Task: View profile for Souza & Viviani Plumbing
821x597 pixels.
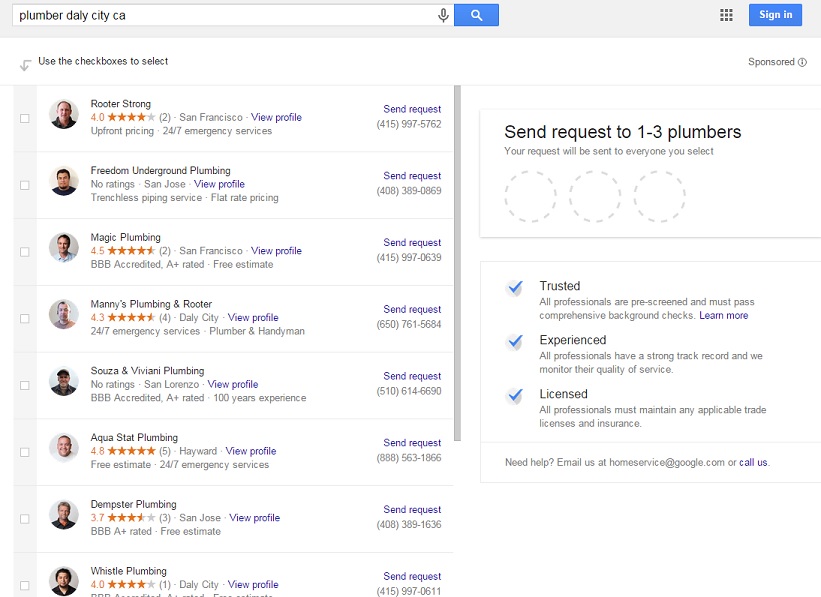Action: pos(233,384)
